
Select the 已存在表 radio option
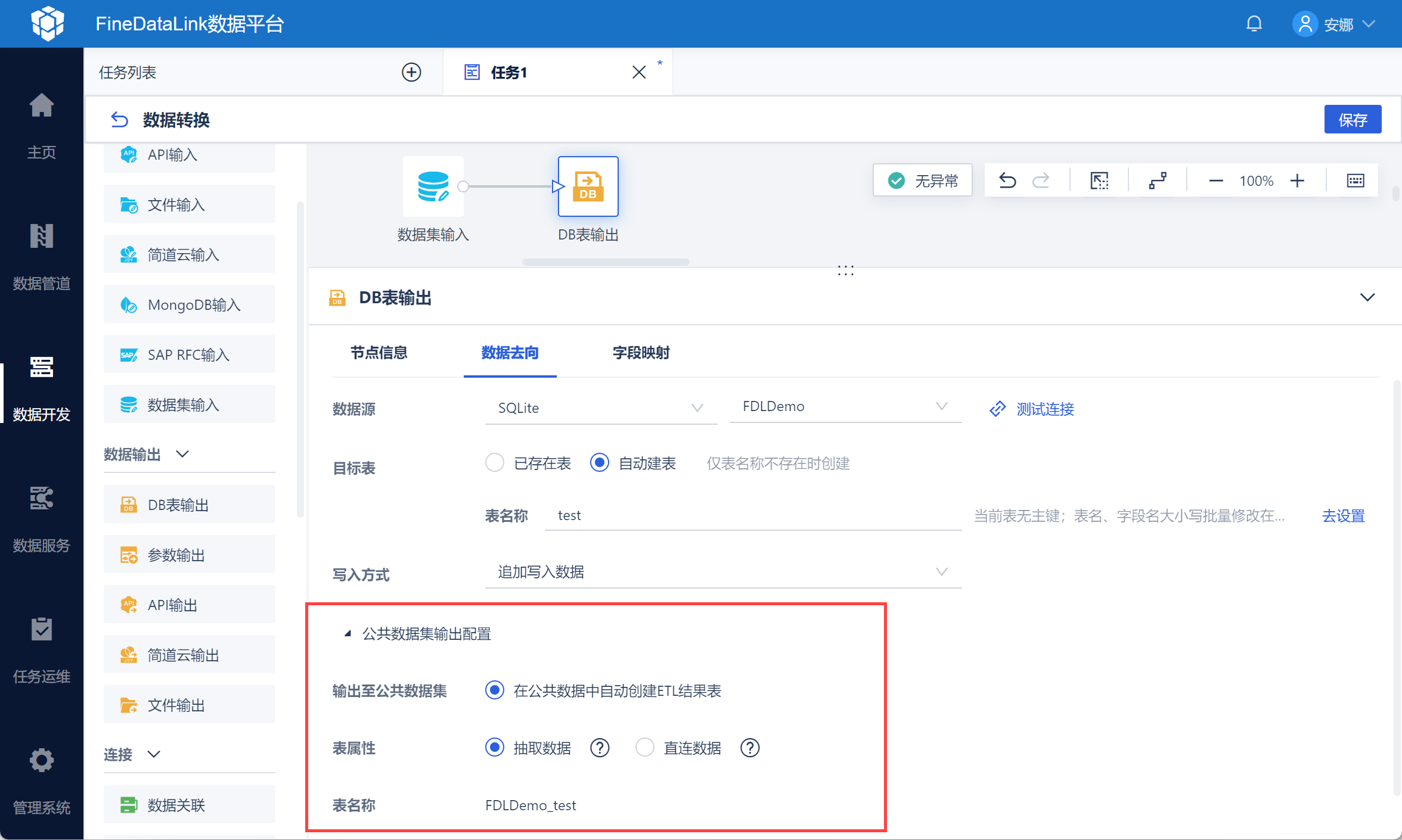(495, 463)
